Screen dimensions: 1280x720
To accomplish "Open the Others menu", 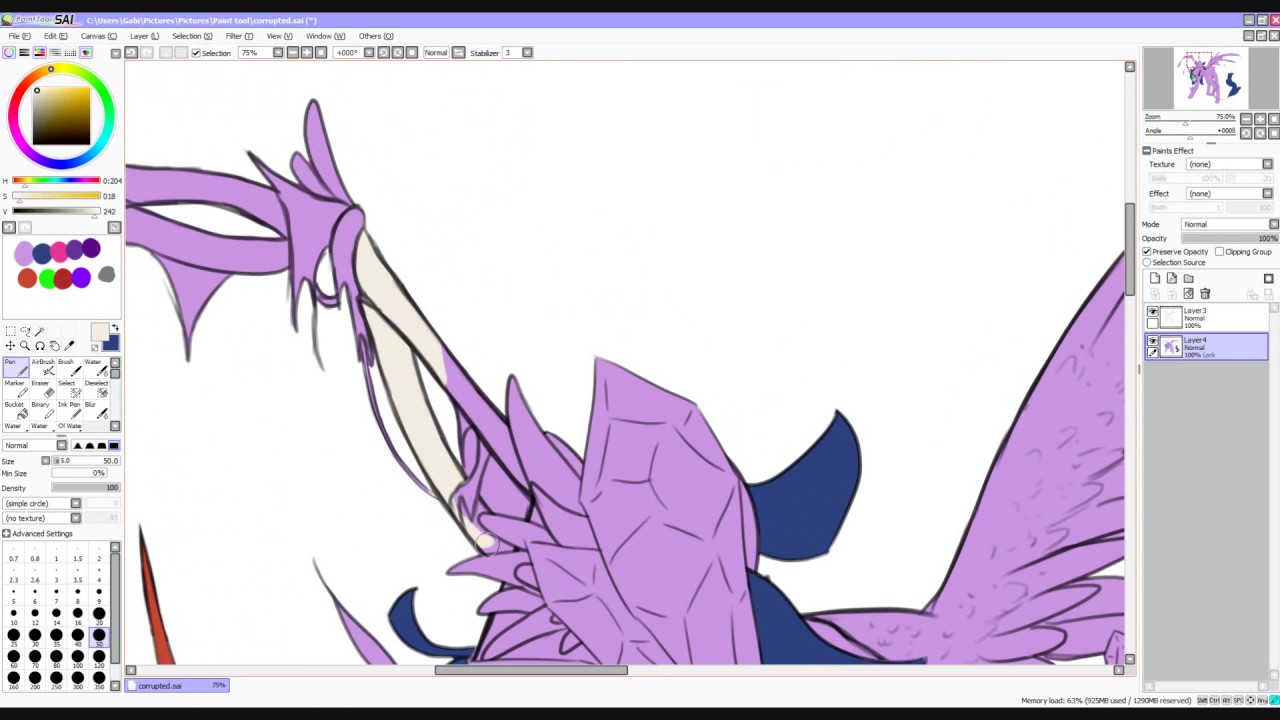I will [x=375, y=36].
